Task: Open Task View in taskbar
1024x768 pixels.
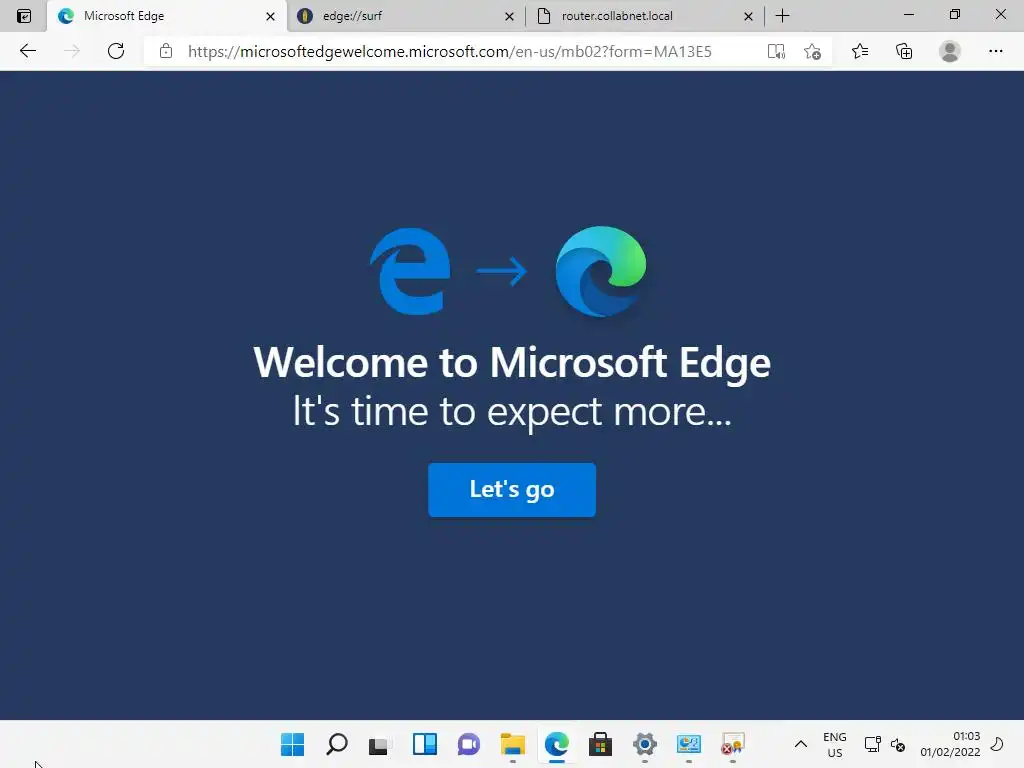Action: click(379, 744)
